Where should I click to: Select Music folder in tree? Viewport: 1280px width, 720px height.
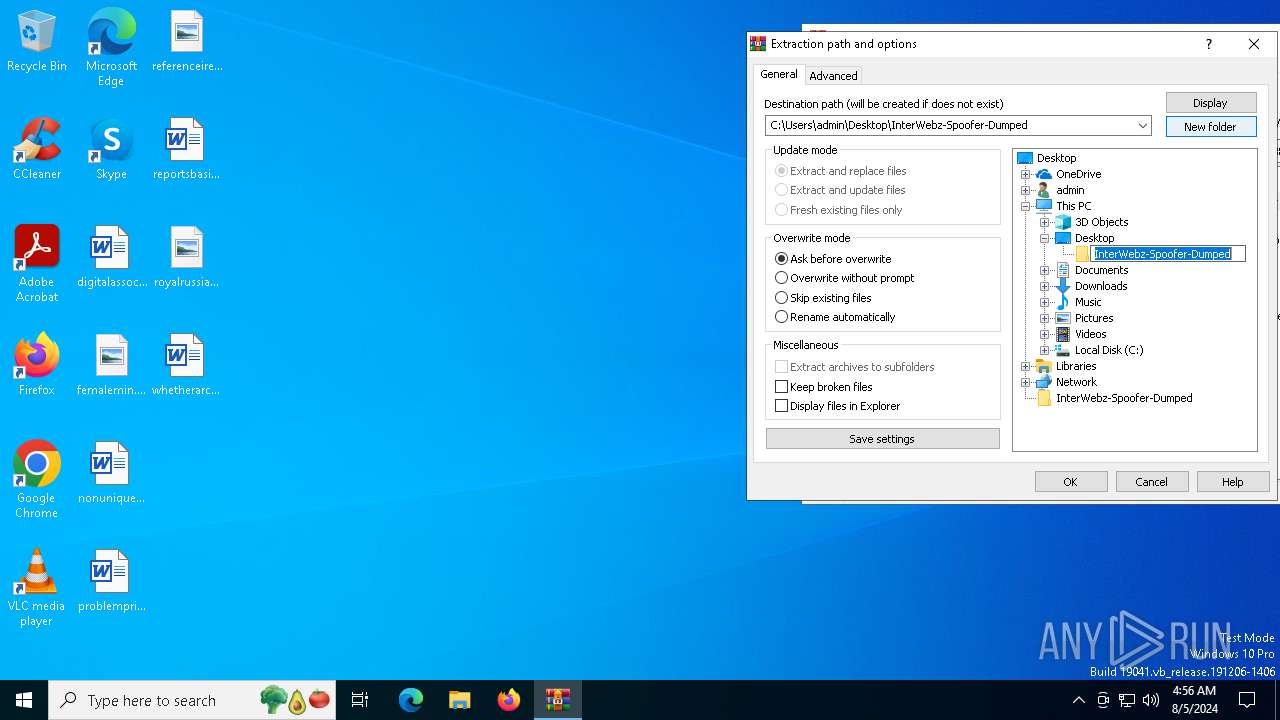1087,302
